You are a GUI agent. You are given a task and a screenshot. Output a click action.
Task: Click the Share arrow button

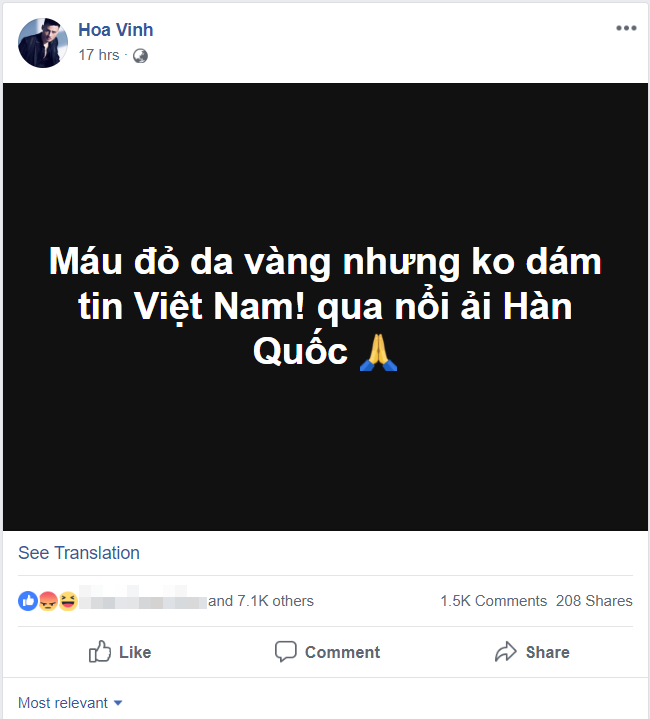point(531,652)
